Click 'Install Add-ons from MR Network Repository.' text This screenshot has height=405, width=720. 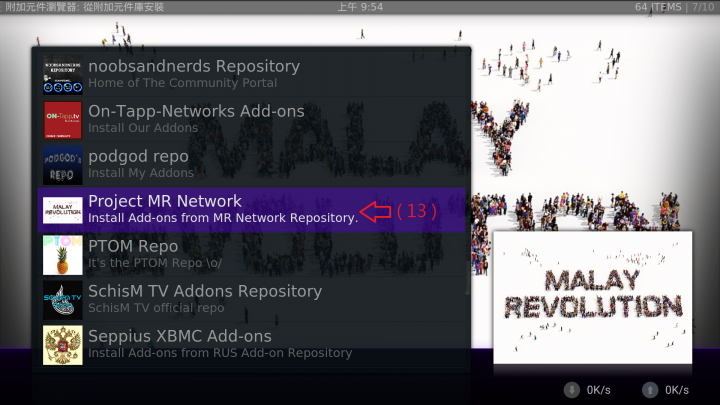click(x=223, y=218)
